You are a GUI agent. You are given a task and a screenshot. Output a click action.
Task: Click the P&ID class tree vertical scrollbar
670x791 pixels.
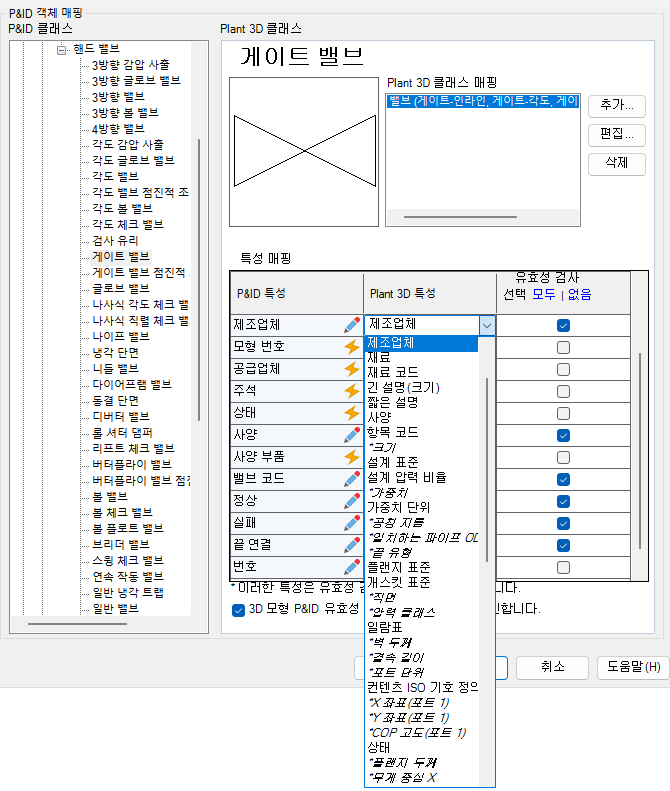click(x=199, y=280)
